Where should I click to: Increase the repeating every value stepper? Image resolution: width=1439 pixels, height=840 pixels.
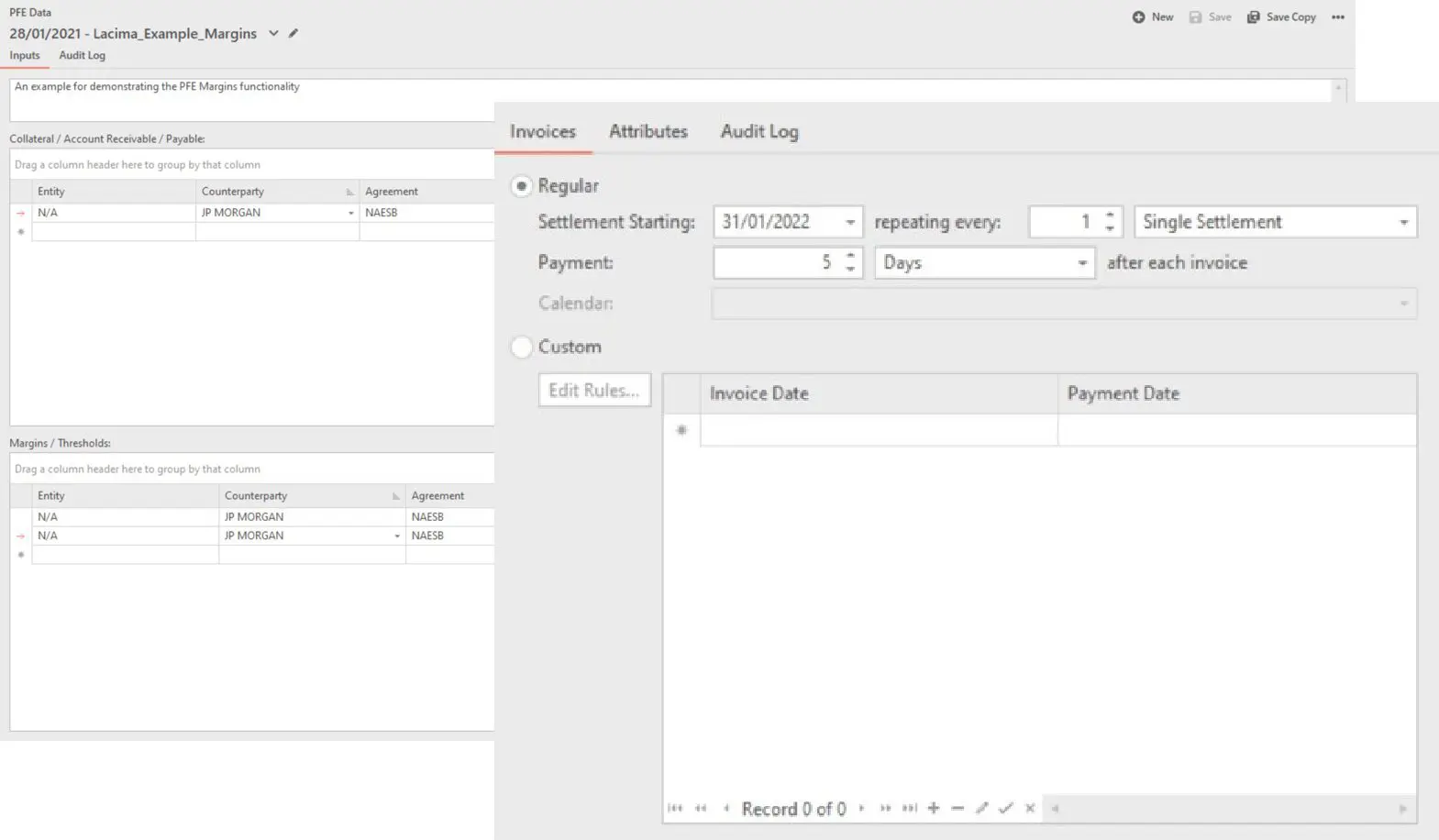click(1110, 216)
